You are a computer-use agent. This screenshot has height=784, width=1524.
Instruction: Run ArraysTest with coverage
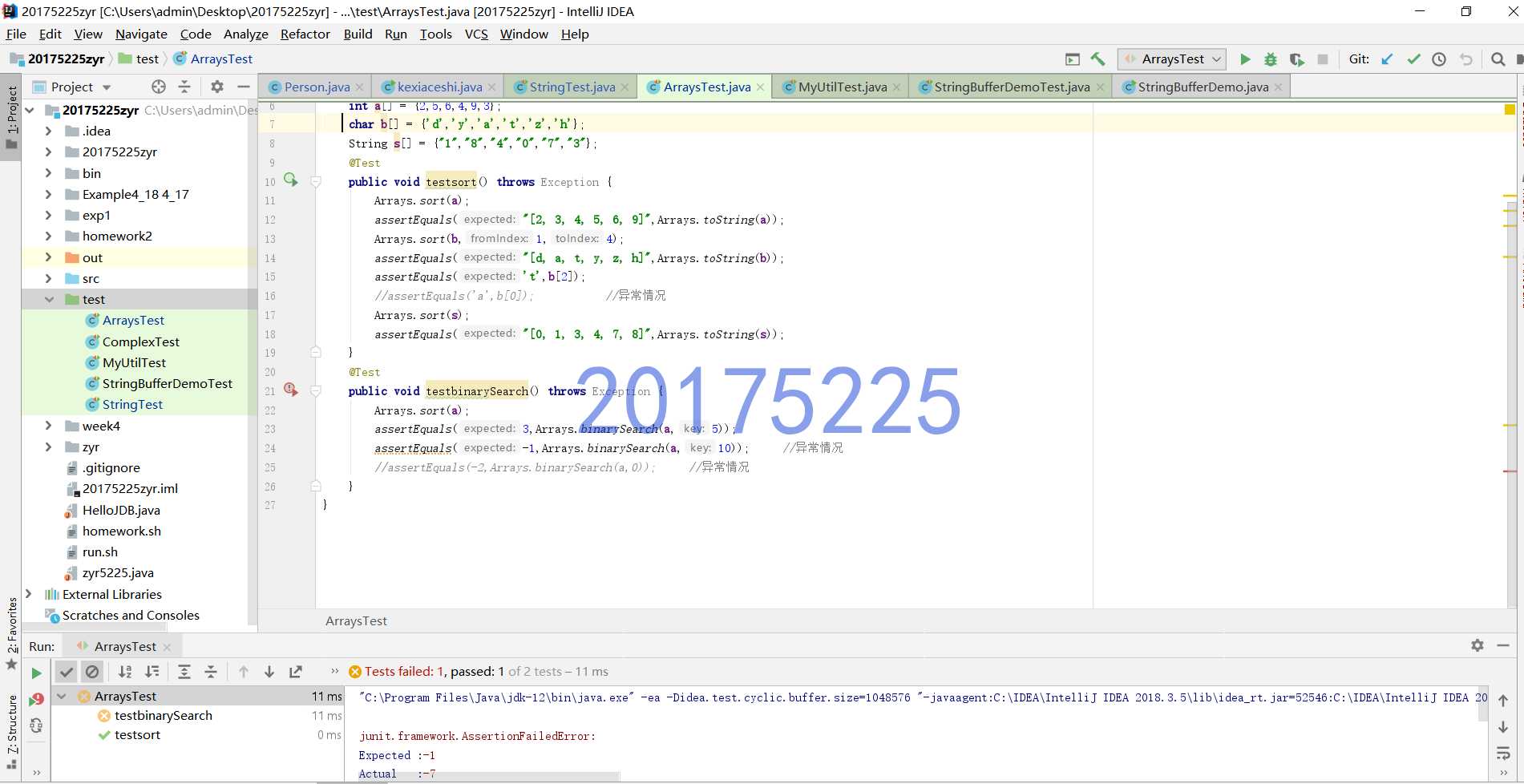[x=1296, y=59]
